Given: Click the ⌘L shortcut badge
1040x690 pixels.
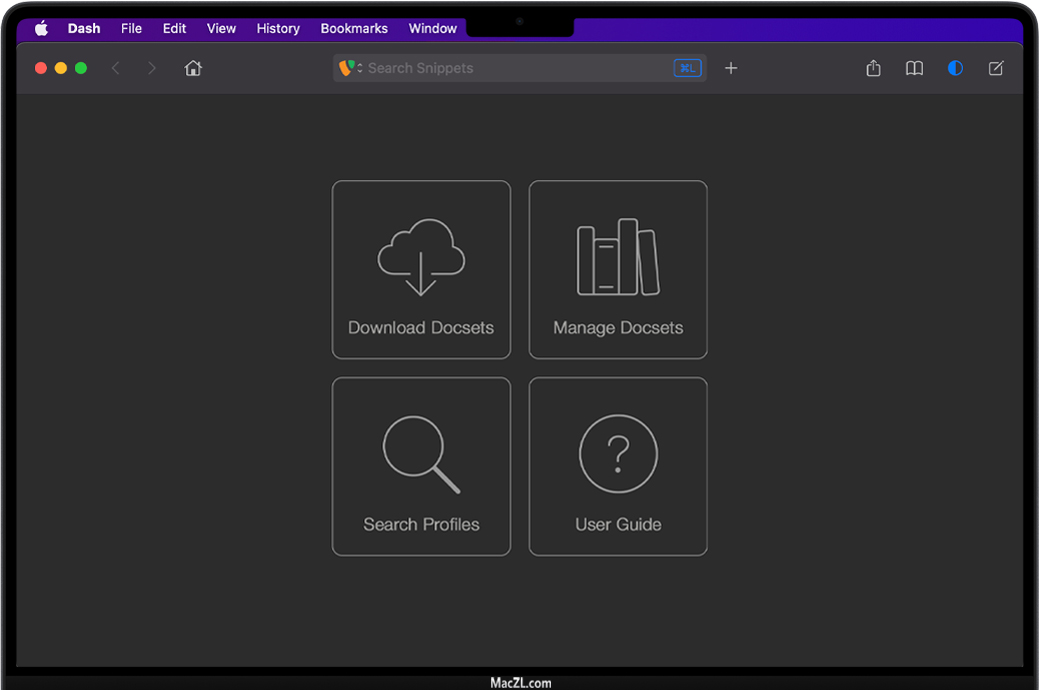Looking at the screenshot, I should (687, 68).
